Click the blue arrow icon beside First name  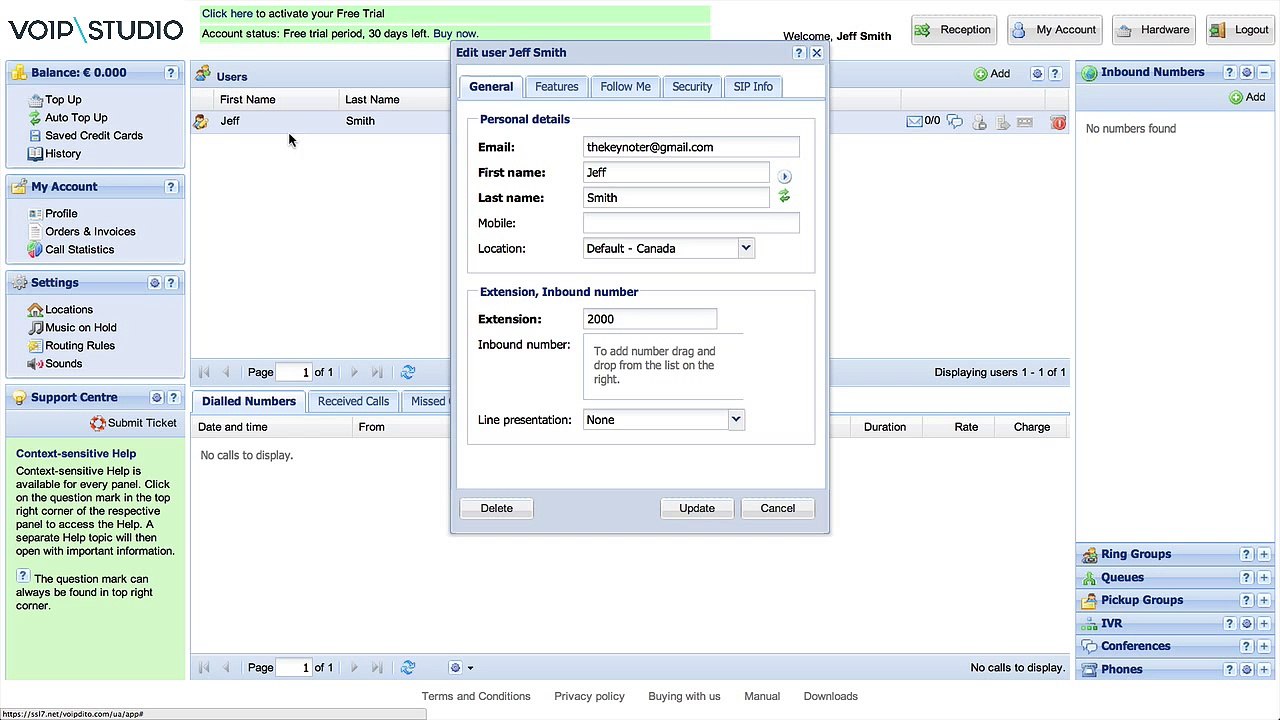[784, 176]
